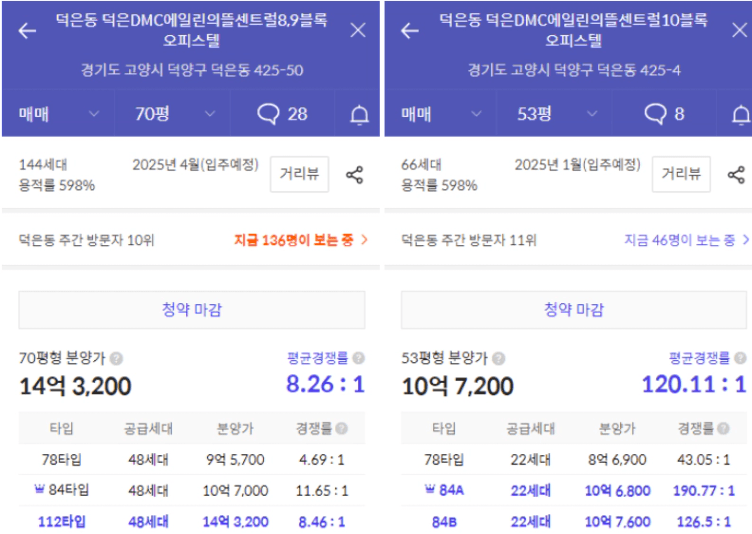
Task: Select the 84타입 row
Action: point(192,490)
